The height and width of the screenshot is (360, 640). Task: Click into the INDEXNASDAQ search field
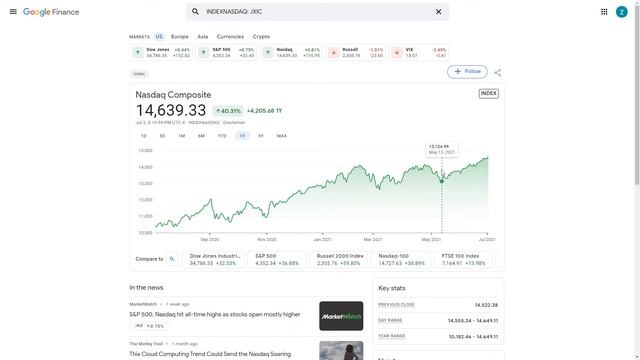click(x=316, y=12)
